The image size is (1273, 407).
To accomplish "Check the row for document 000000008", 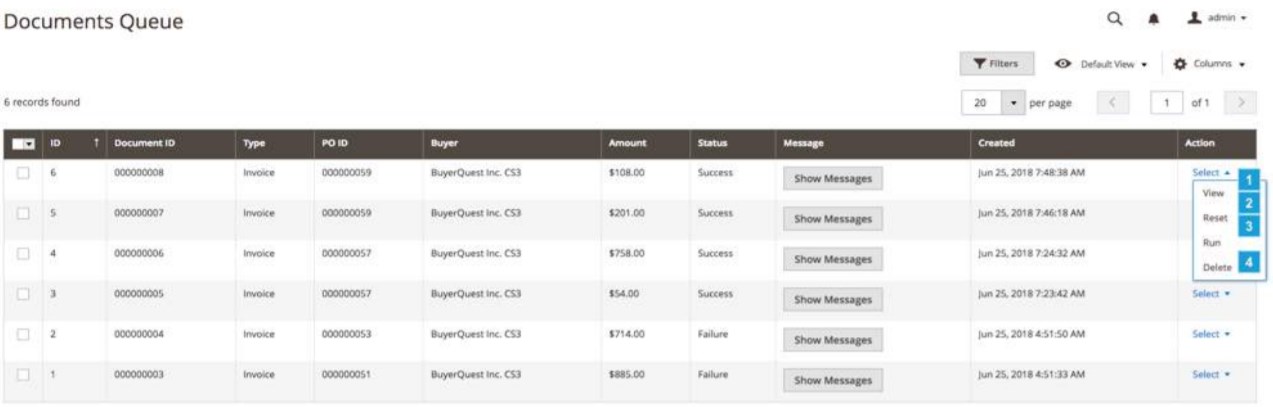I will (23, 174).
